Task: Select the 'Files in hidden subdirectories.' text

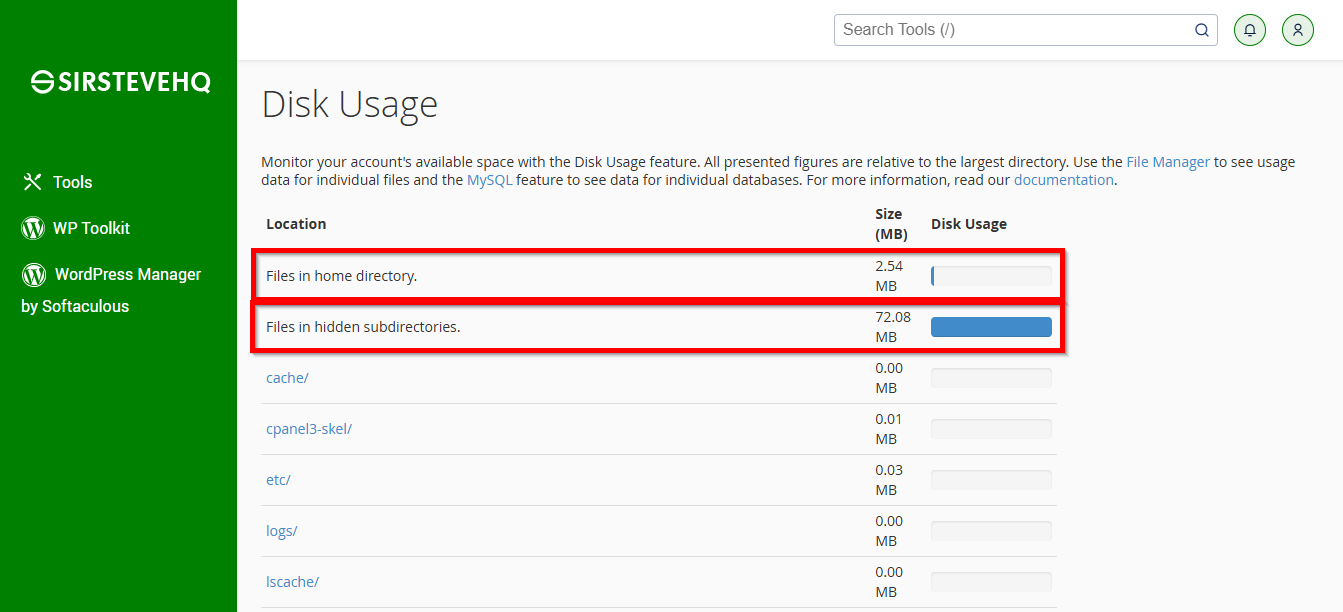Action: [363, 327]
